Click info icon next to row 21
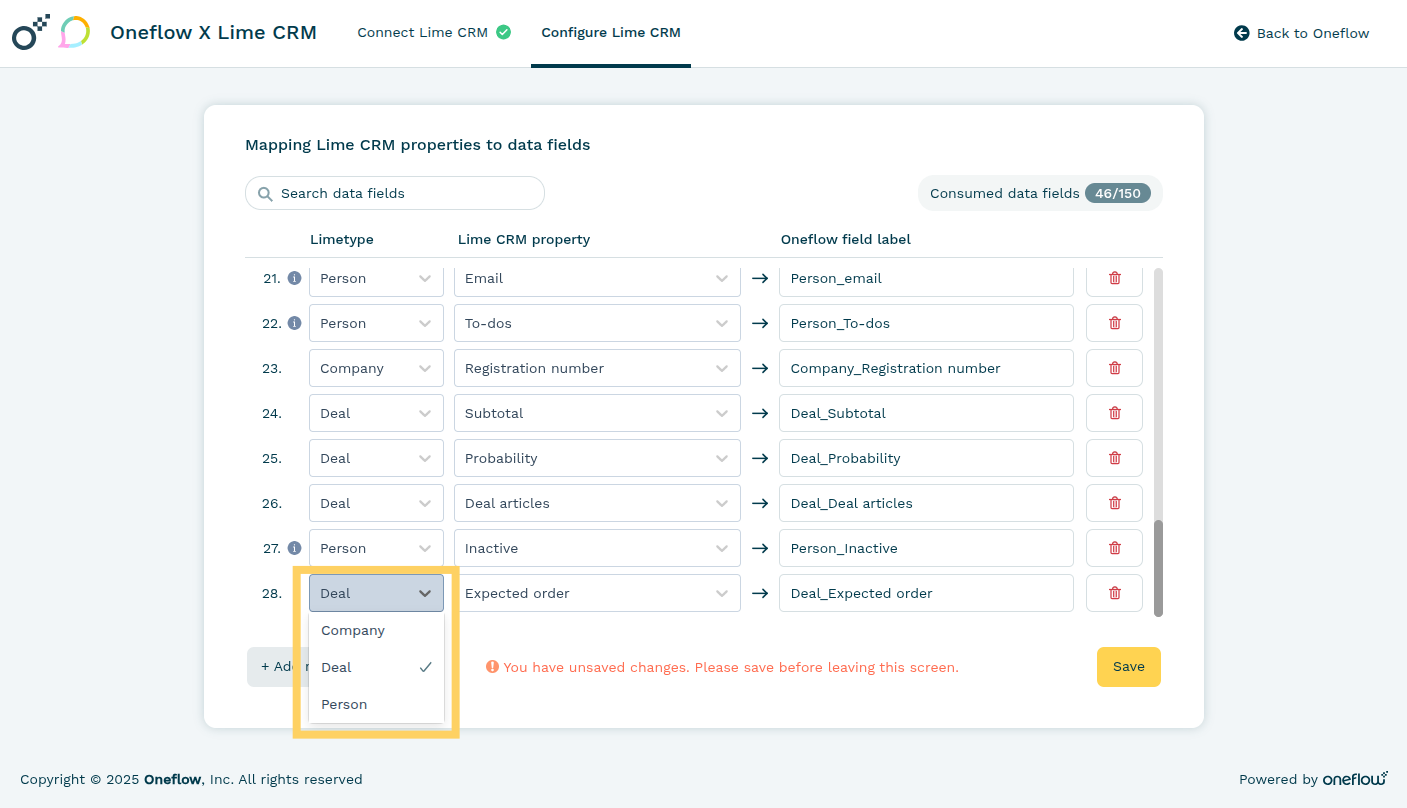Image resolution: width=1407 pixels, height=808 pixels. coord(294,278)
